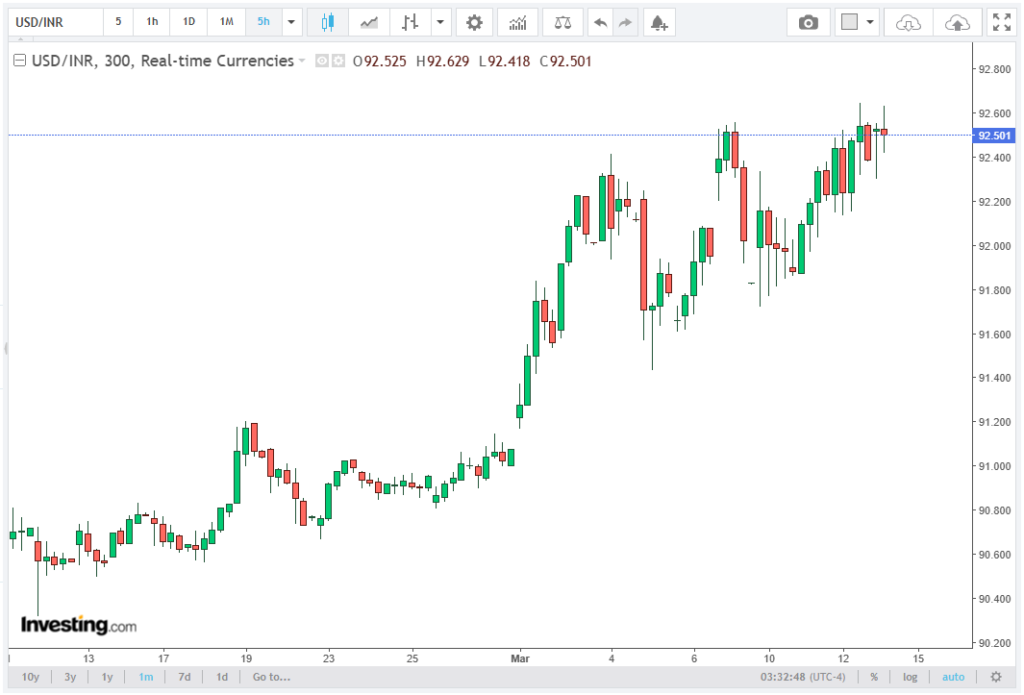Screen dimensions: 1024x695
Task: Load chart layout from cloud
Action: click(907, 22)
